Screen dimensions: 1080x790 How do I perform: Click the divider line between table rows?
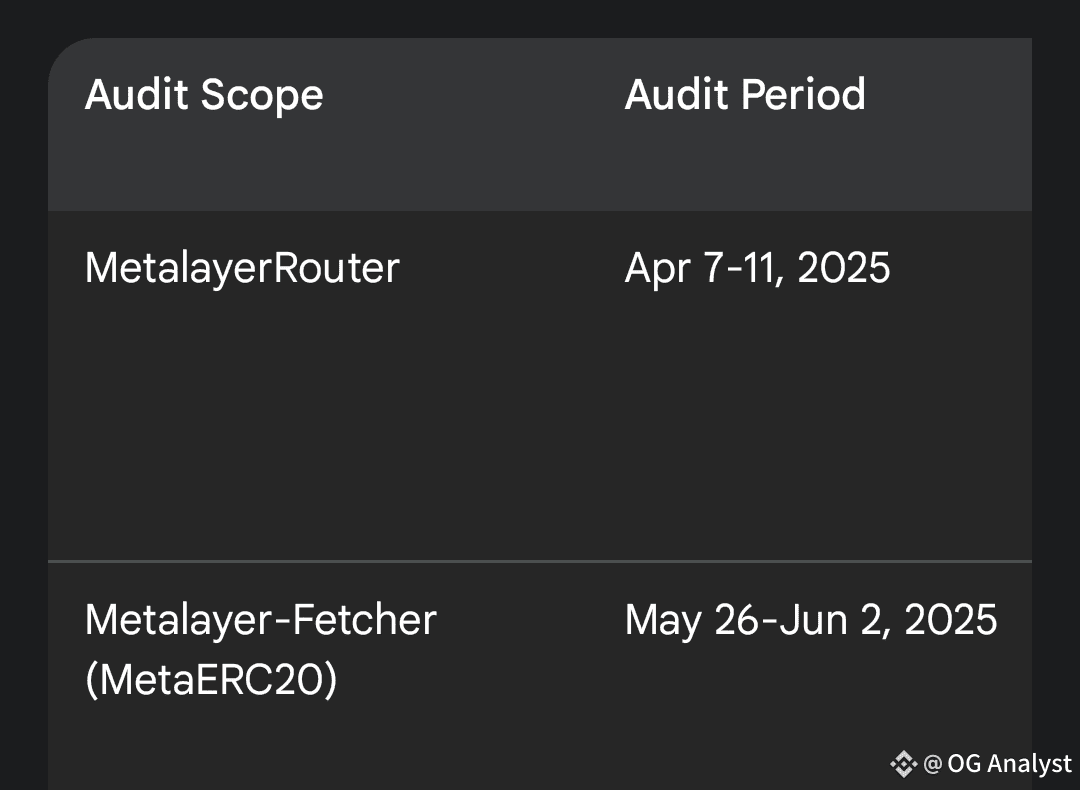pos(540,561)
